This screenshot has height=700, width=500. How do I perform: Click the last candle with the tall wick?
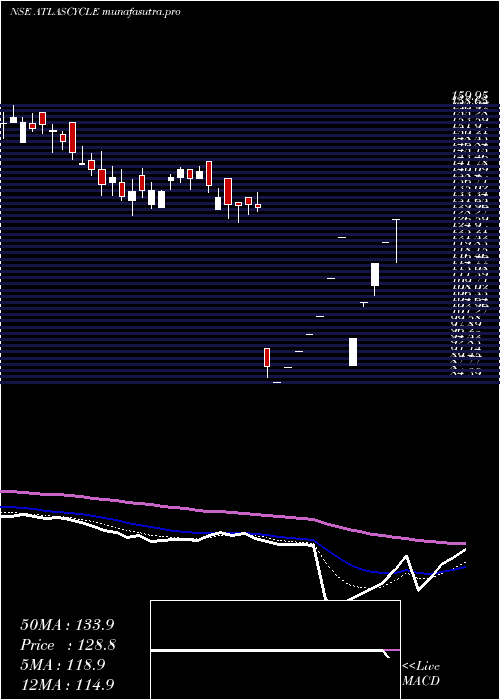click(x=396, y=241)
